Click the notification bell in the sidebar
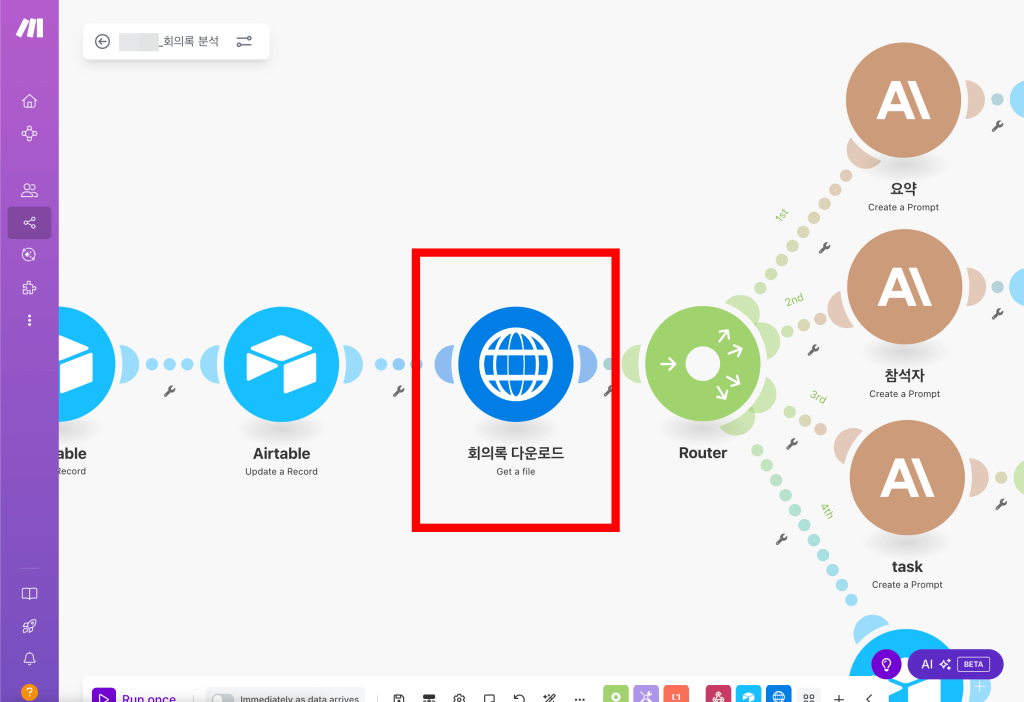This screenshot has height=702, width=1024. click(29, 658)
